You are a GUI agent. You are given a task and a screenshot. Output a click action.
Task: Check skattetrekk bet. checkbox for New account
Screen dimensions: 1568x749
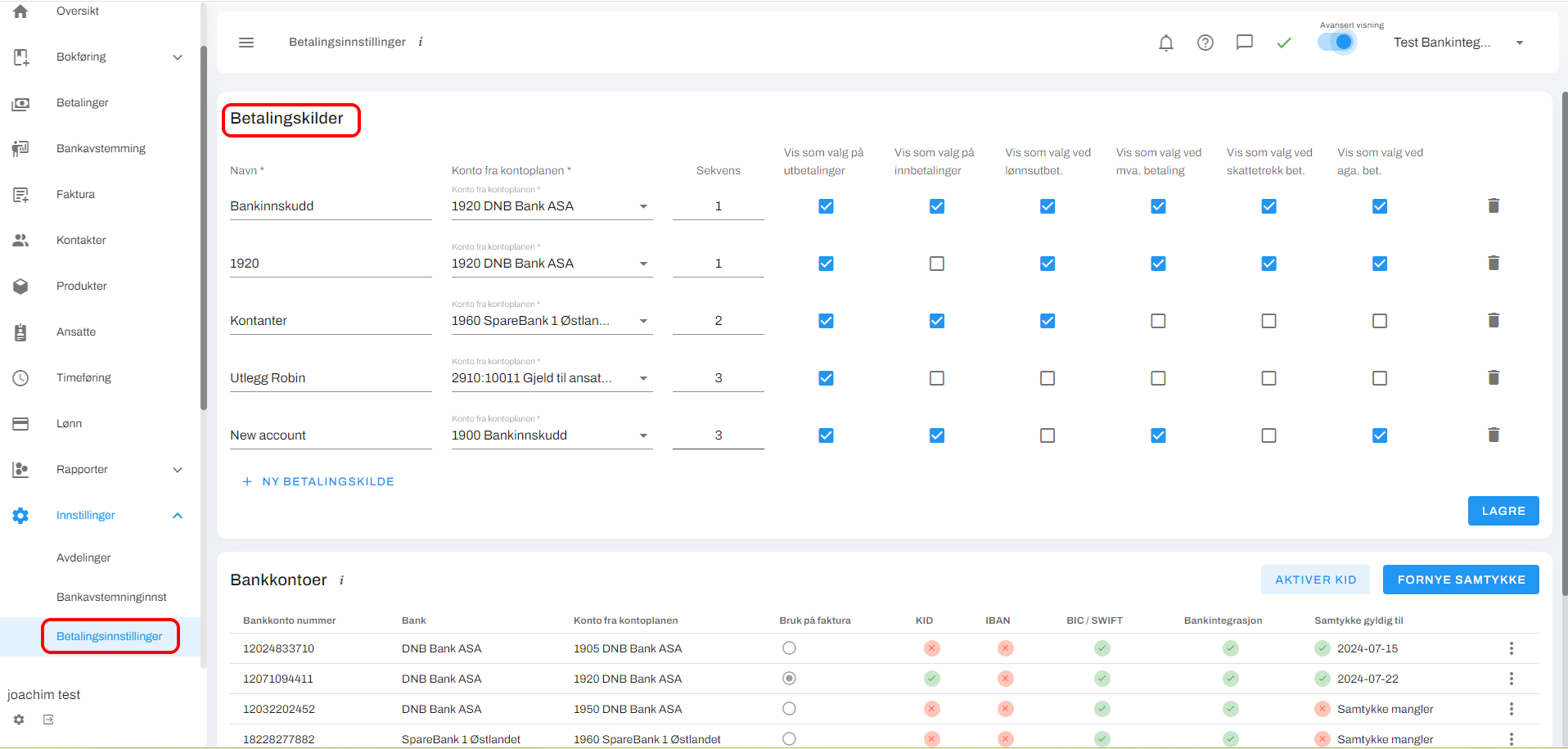1269,435
